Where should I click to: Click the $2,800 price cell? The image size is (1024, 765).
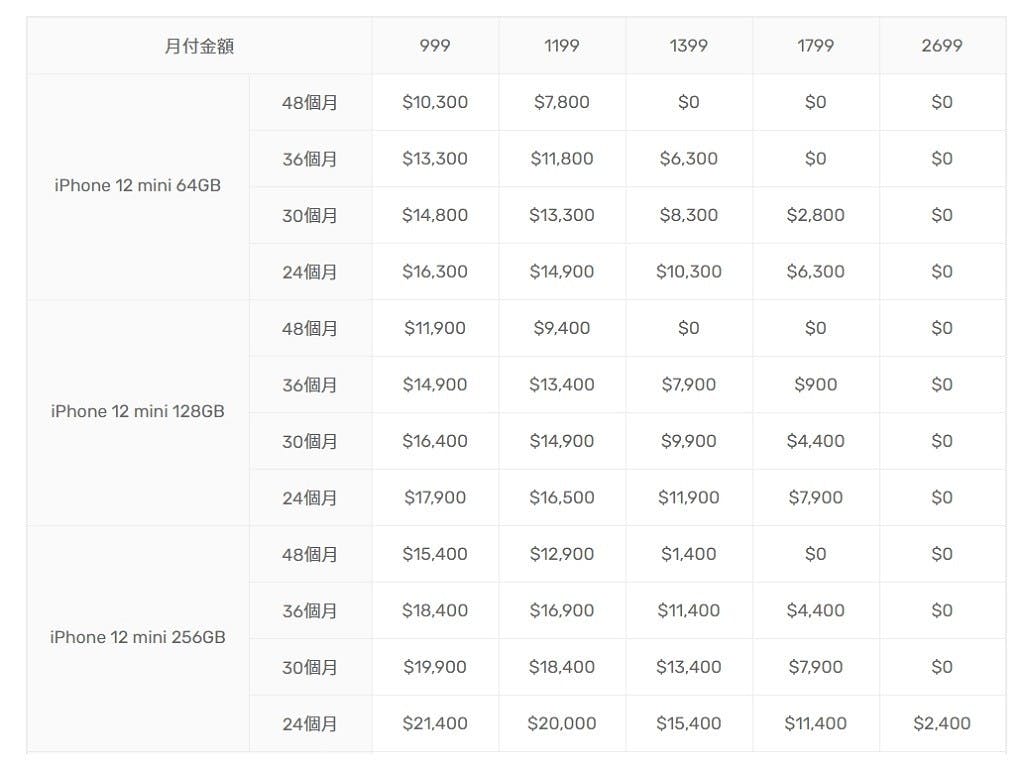pos(815,215)
